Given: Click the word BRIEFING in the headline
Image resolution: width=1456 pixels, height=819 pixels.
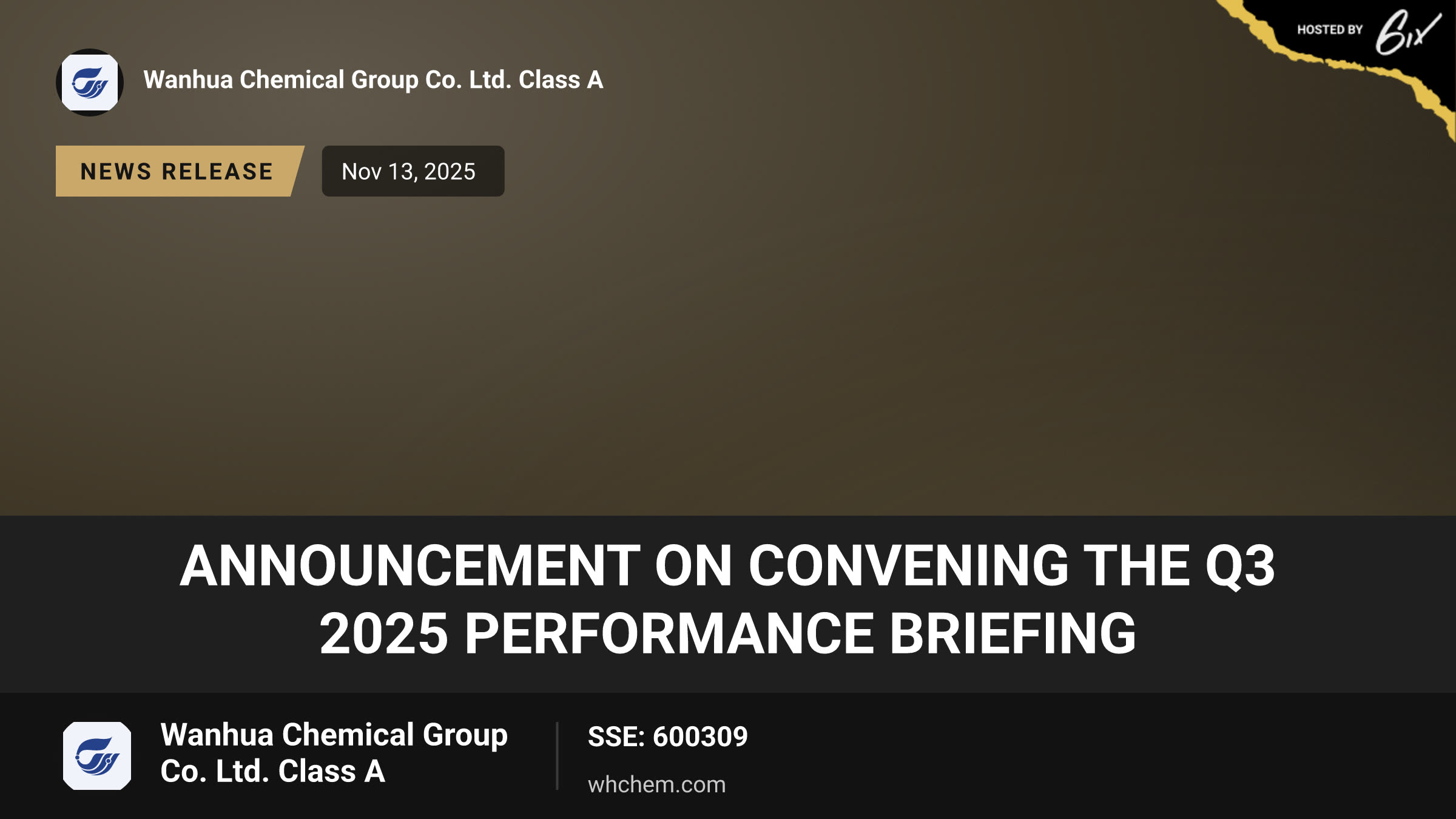Looking at the screenshot, I should pyautogui.click(x=1013, y=633).
